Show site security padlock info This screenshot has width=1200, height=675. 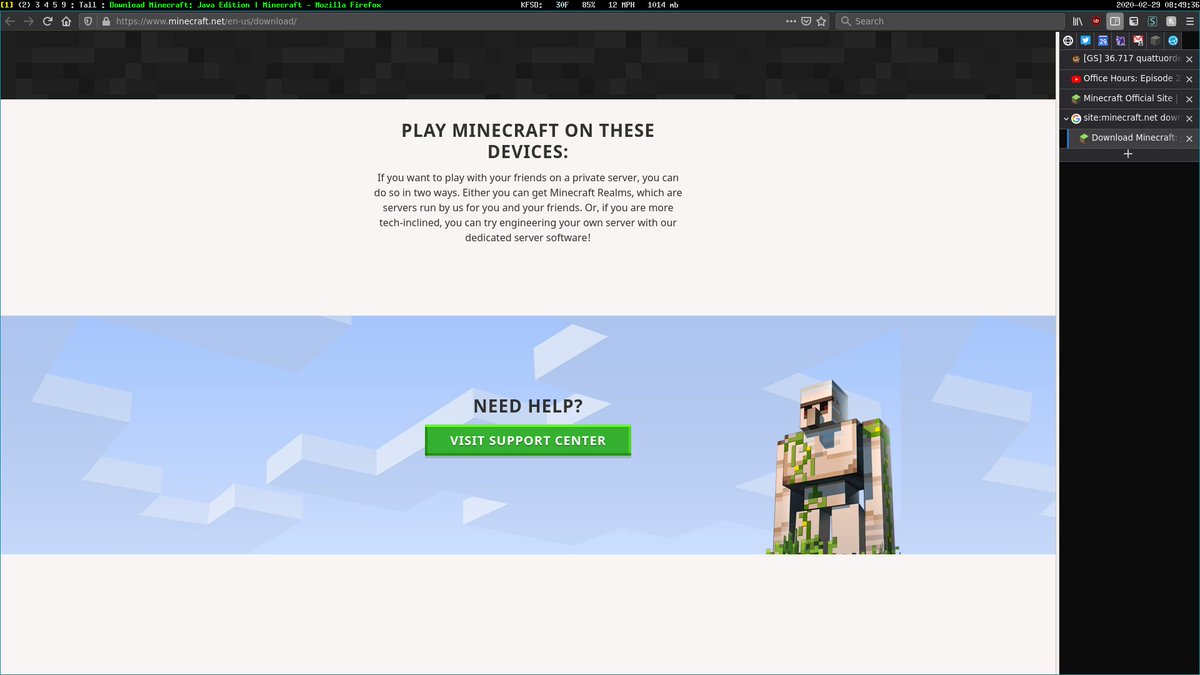click(x=105, y=21)
